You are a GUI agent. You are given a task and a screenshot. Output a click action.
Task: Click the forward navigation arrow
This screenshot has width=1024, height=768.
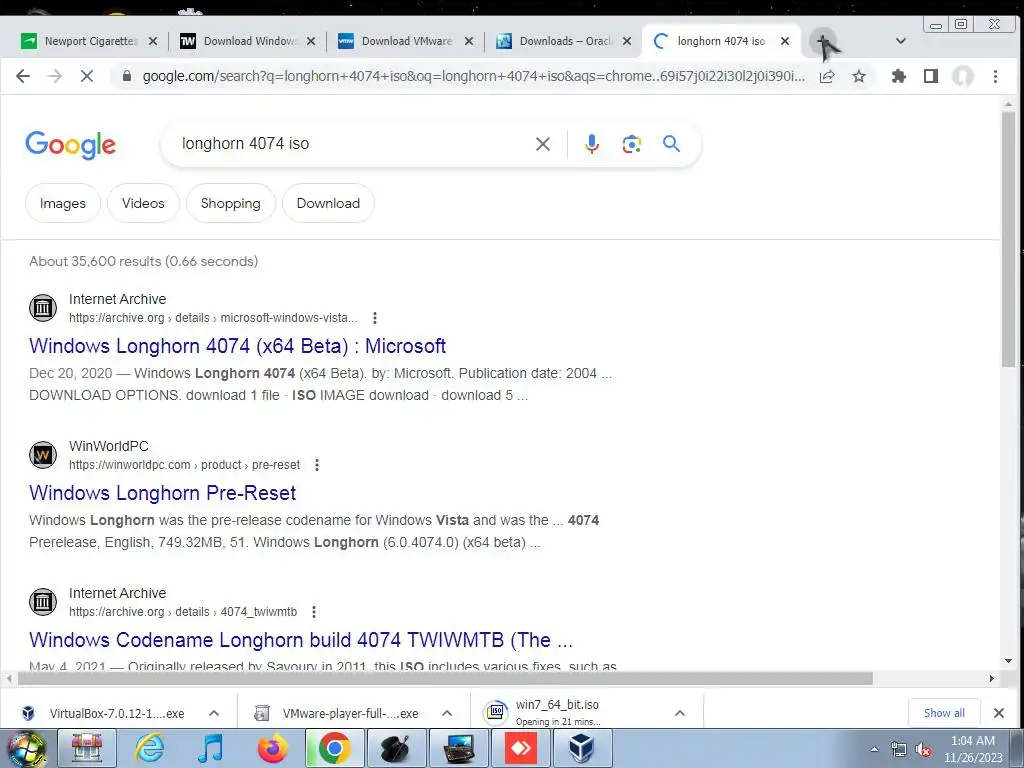pos(55,76)
